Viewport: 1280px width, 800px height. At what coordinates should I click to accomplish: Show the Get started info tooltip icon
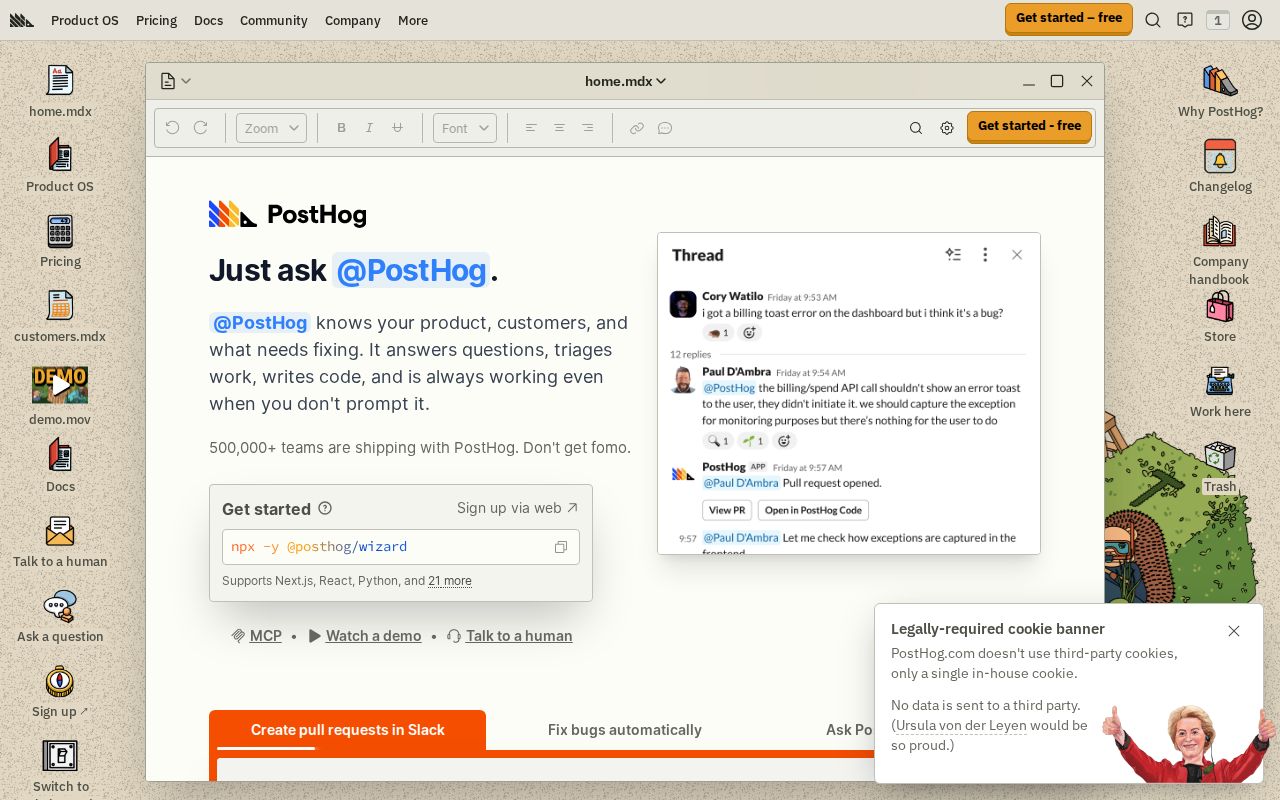pos(325,508)
